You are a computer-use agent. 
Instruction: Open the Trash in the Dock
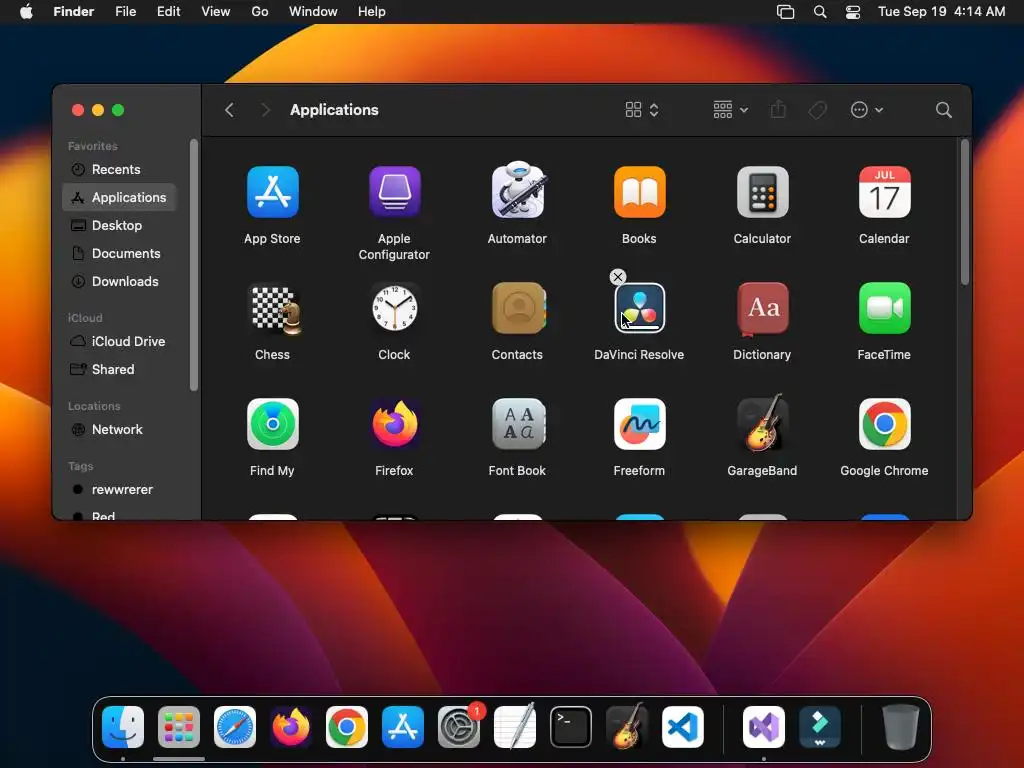click(x=901, y=727)
